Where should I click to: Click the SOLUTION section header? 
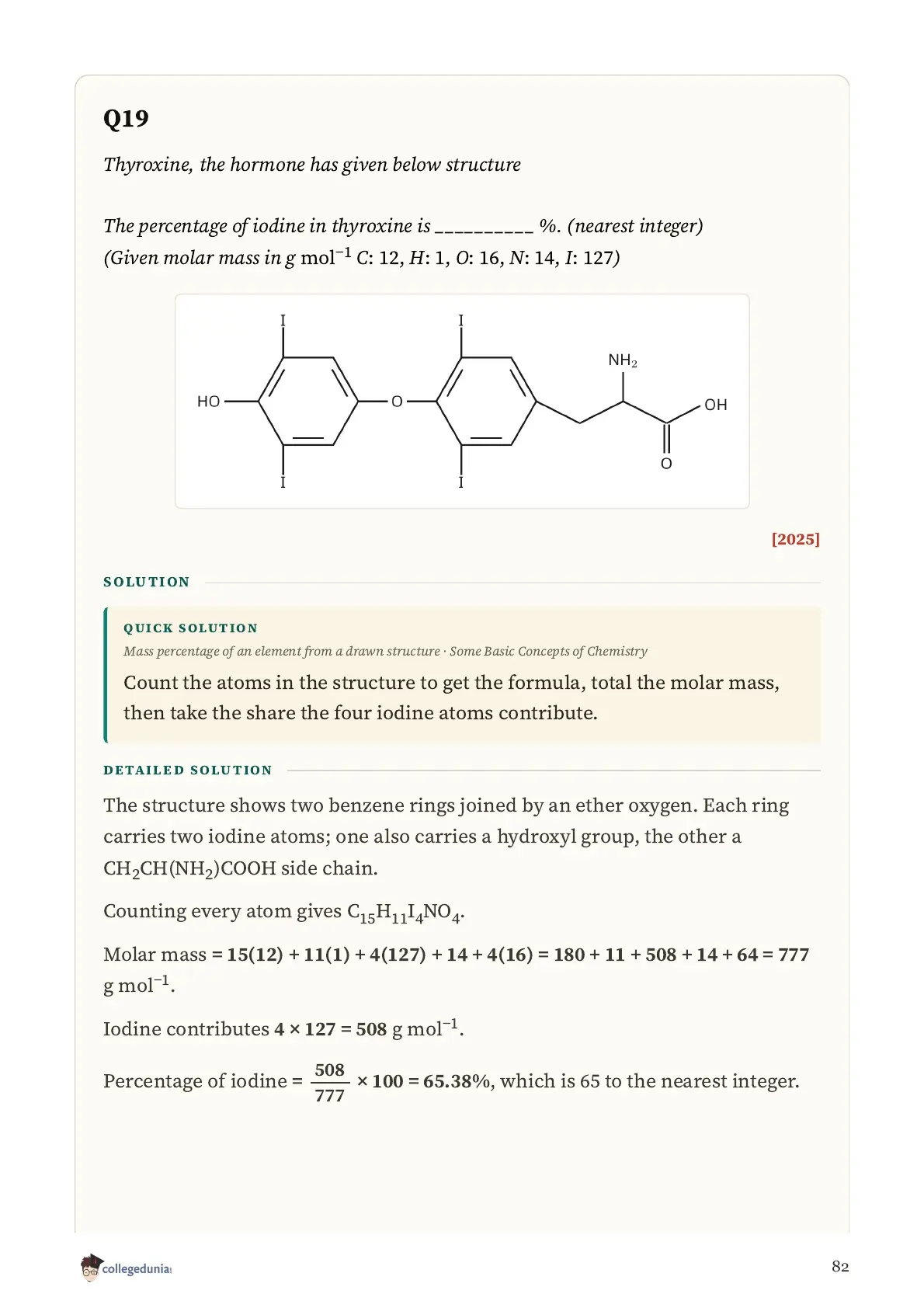147,582
